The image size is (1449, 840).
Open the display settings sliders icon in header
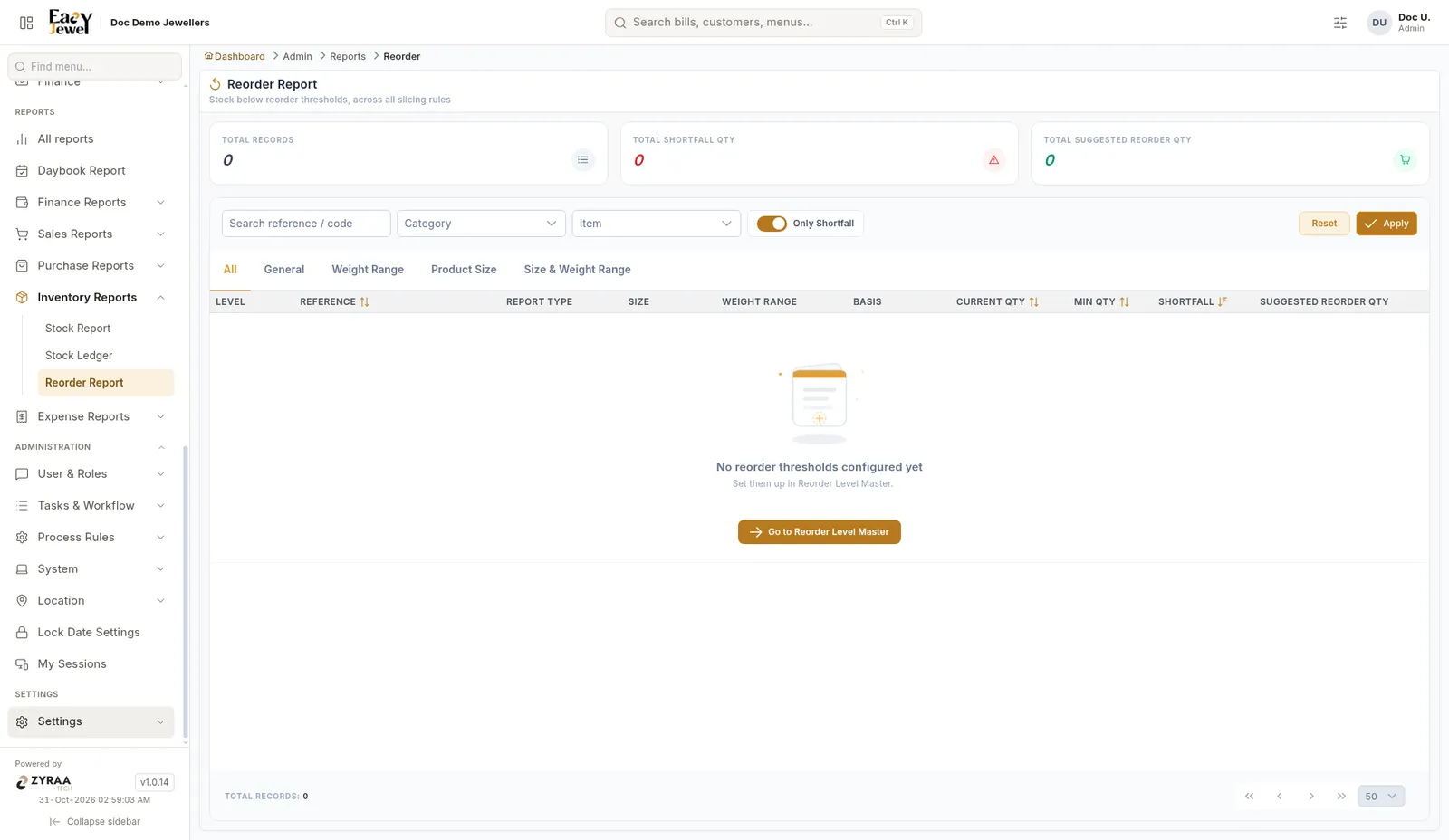coord(1340,23)
